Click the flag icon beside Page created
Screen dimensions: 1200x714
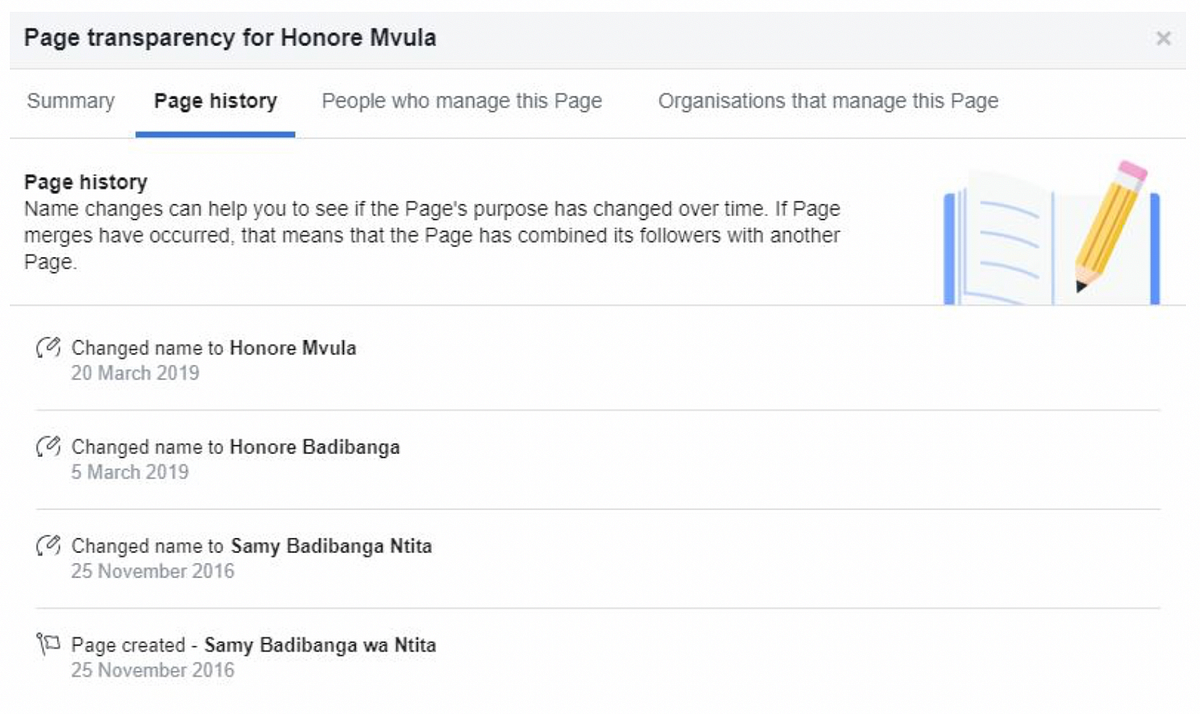pyautogui.click(x=48, y=645)
